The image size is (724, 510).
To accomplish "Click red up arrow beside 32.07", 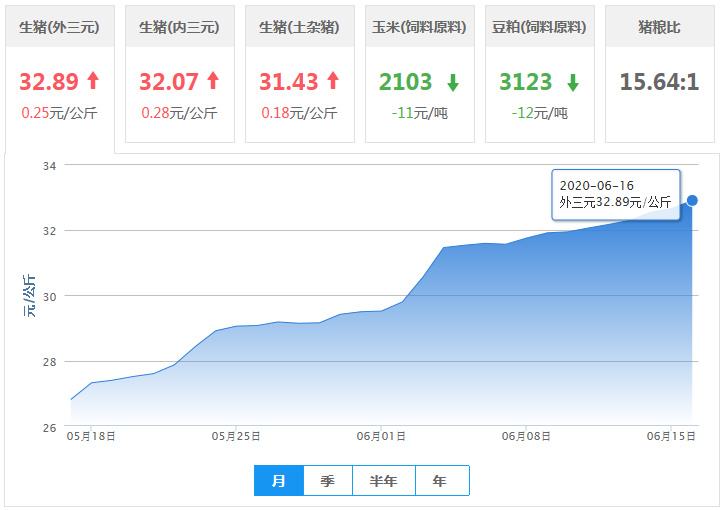I will (x=212, y=81).
